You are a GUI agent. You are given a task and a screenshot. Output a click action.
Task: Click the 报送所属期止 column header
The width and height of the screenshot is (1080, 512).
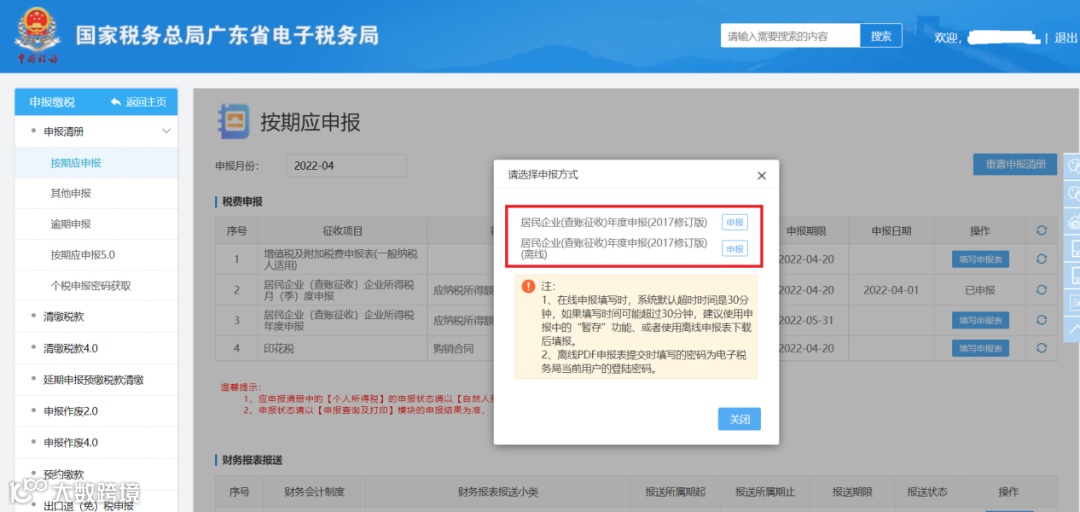[765, 492]
